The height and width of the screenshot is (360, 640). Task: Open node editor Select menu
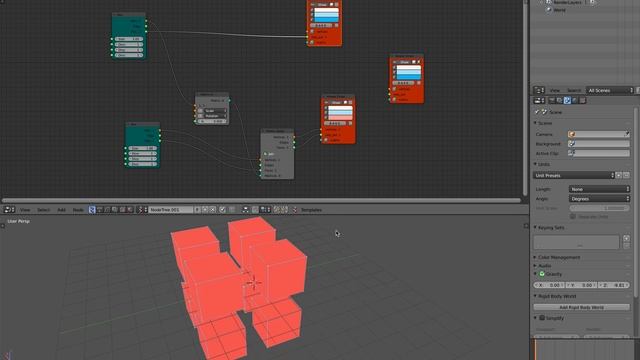[43, 210]
